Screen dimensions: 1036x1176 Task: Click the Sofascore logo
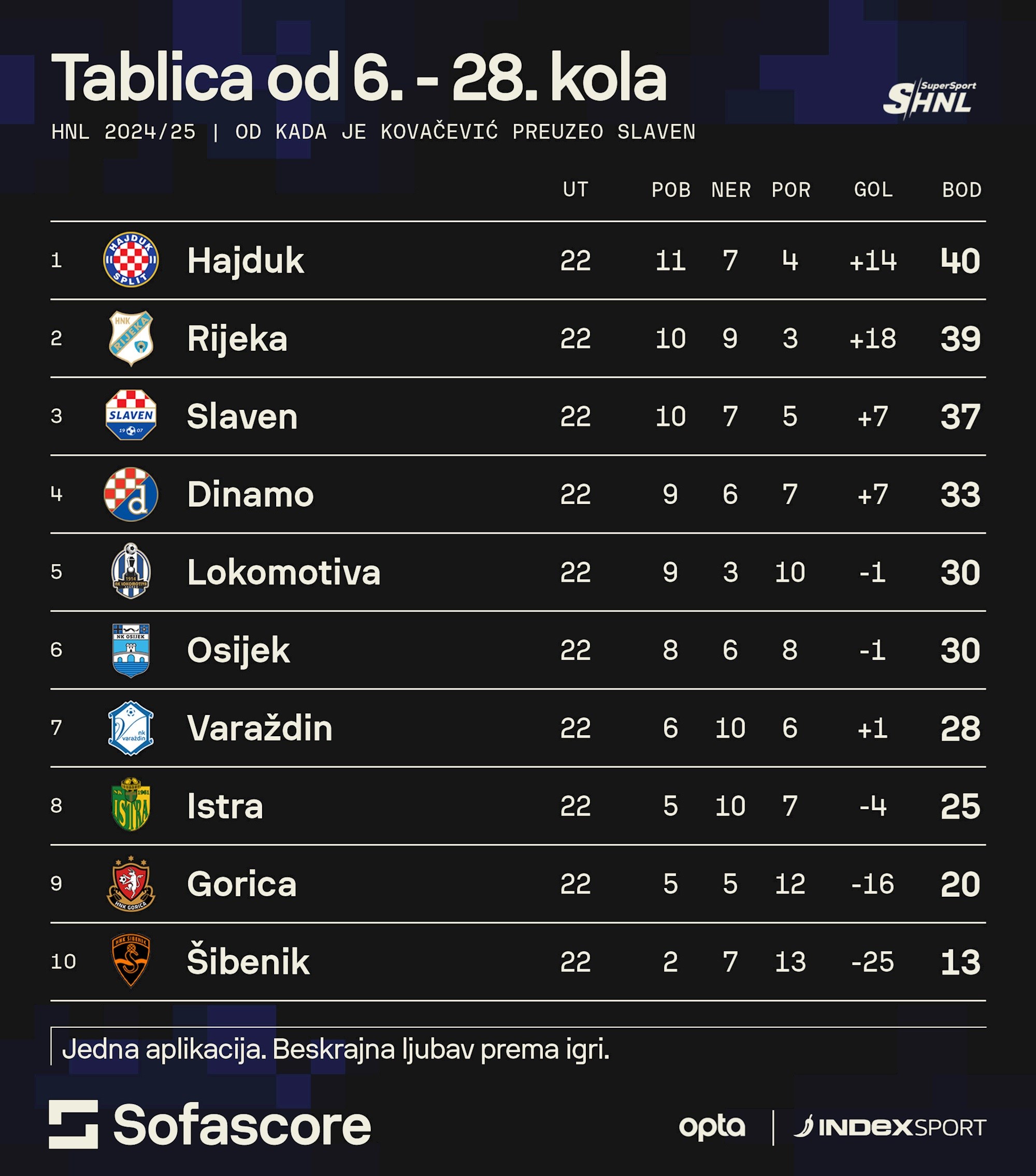[x=210, y=1125]
